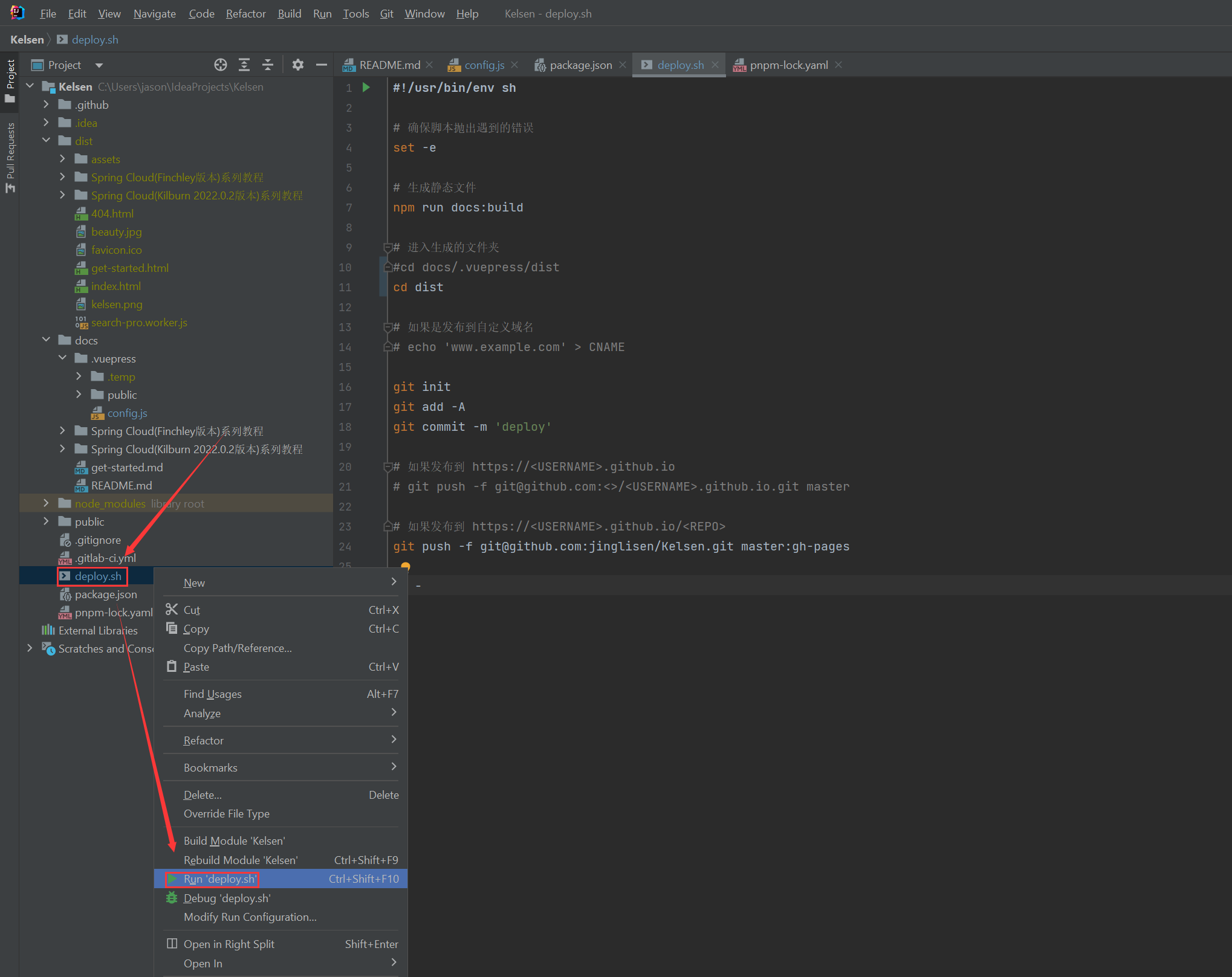
Task: Close the deploy.sh editor tab
Action: (x=715, y=65)
